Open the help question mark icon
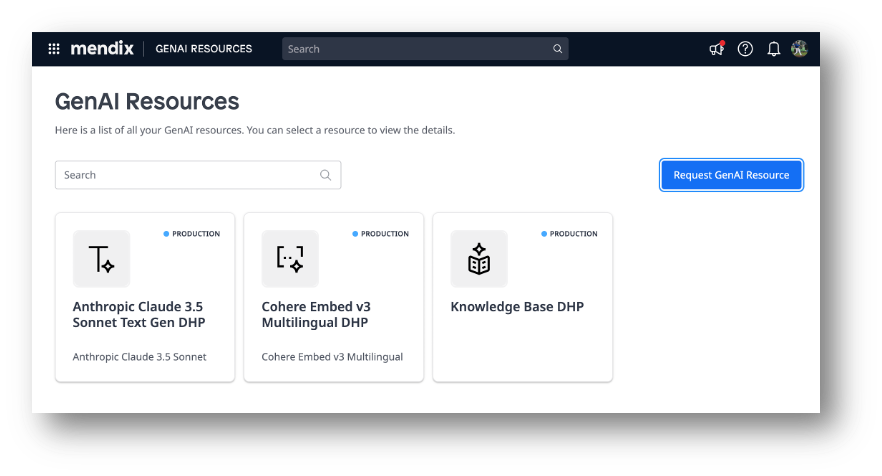This screenshot has width=882, height=476. click(745, 49)
